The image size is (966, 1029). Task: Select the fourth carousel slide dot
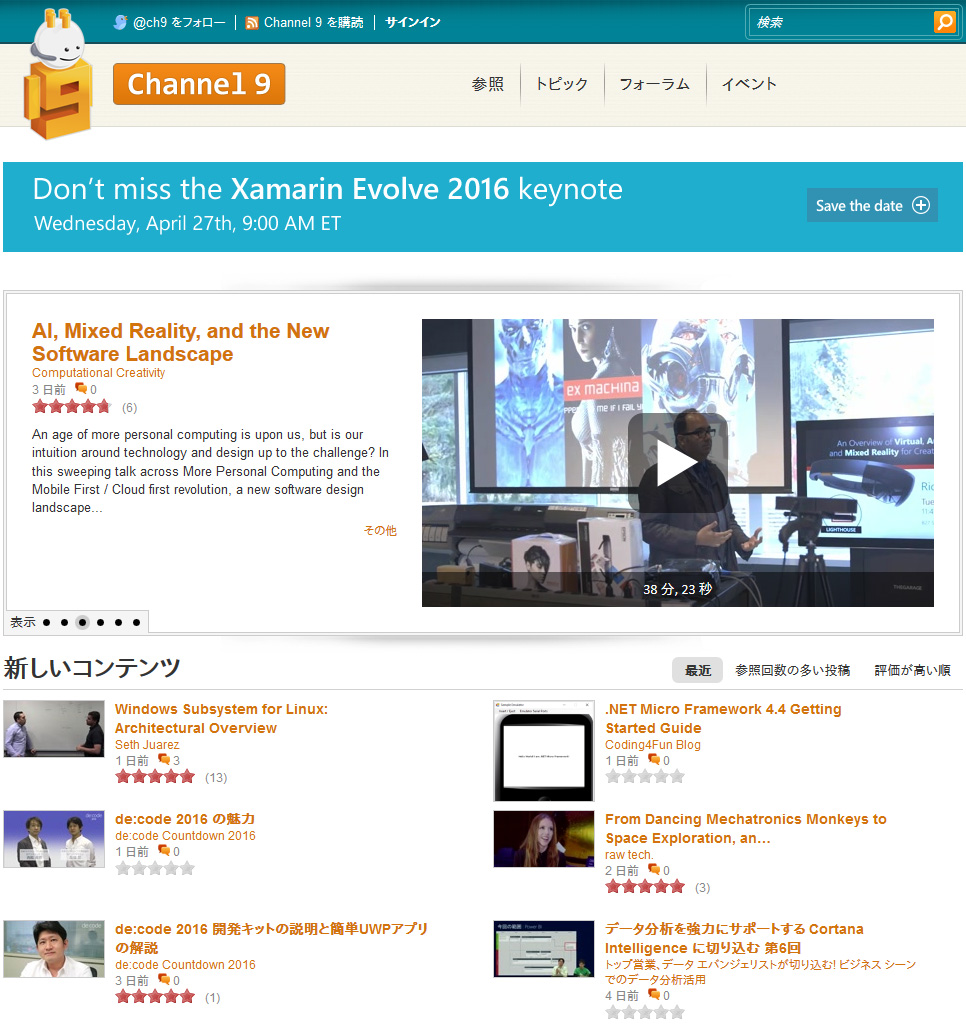tap(100, 622)
